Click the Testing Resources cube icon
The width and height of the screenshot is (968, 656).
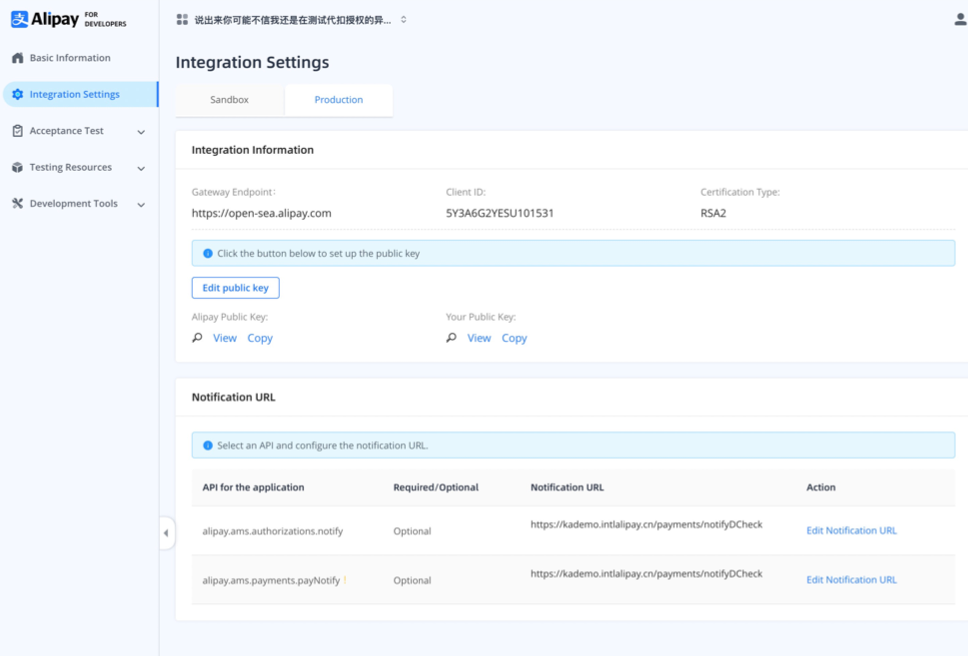[15, 166]
